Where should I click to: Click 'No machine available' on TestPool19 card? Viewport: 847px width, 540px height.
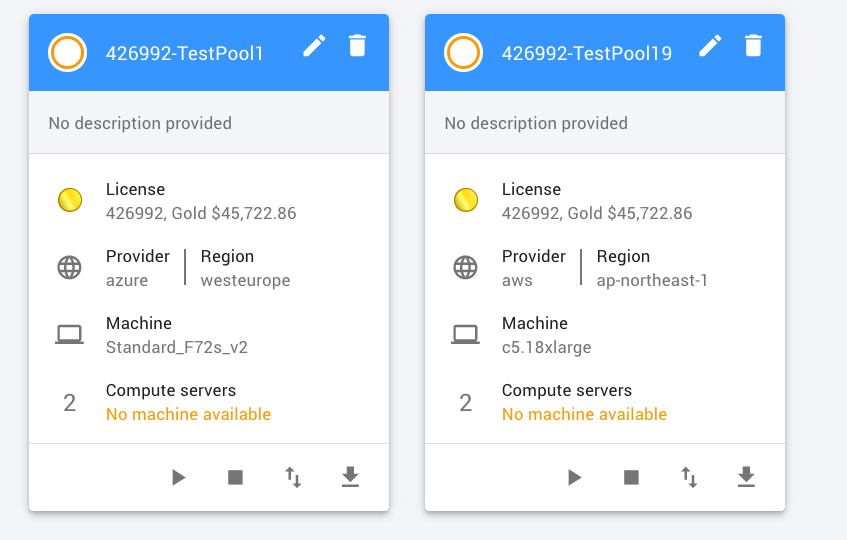pyautogui.click(x=584, y=414)
